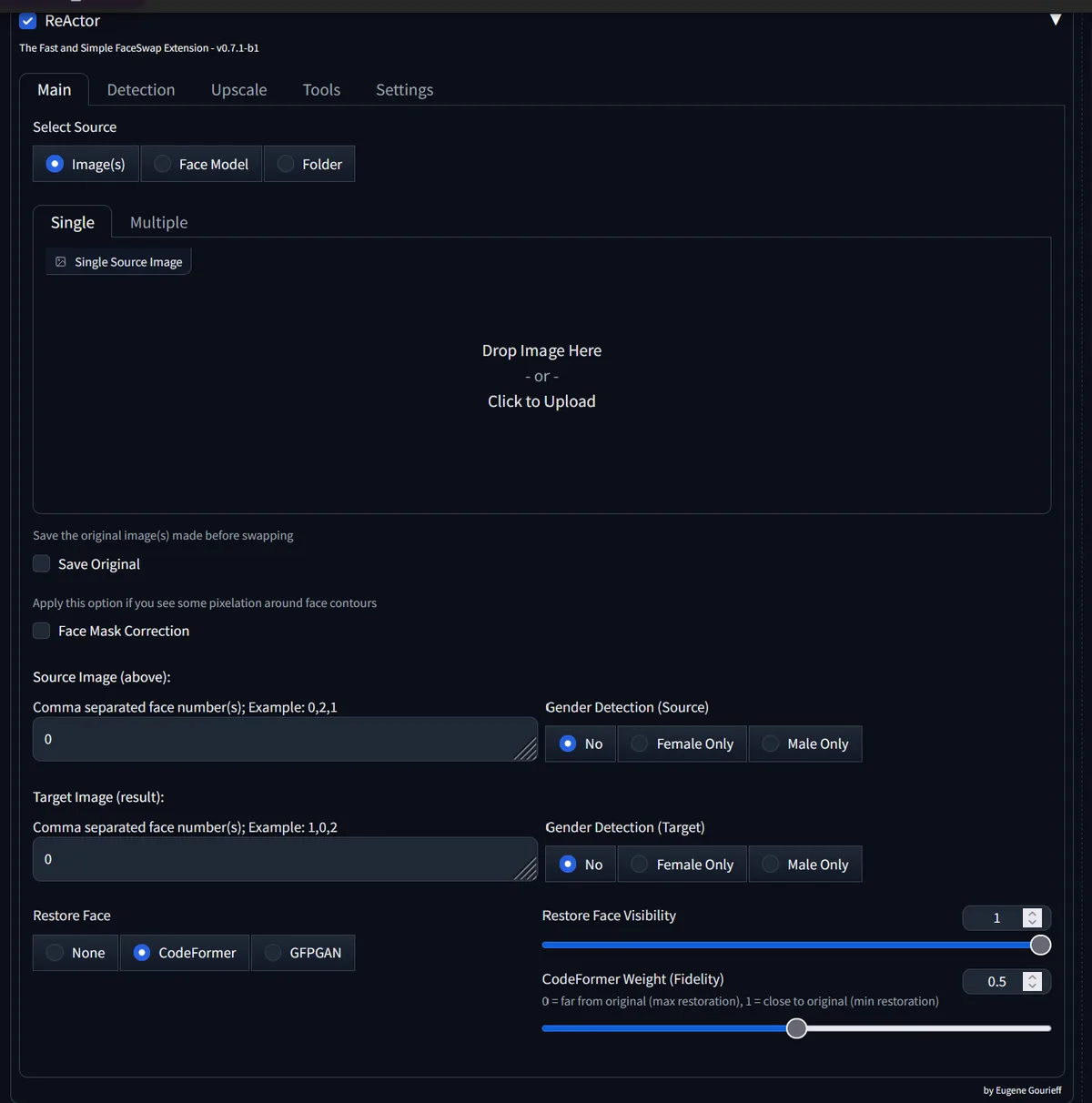The height and width of the screenshot is (1103, 1092).
Task: Collapse the ReActor panel arrow
Action: [1056, 20]
